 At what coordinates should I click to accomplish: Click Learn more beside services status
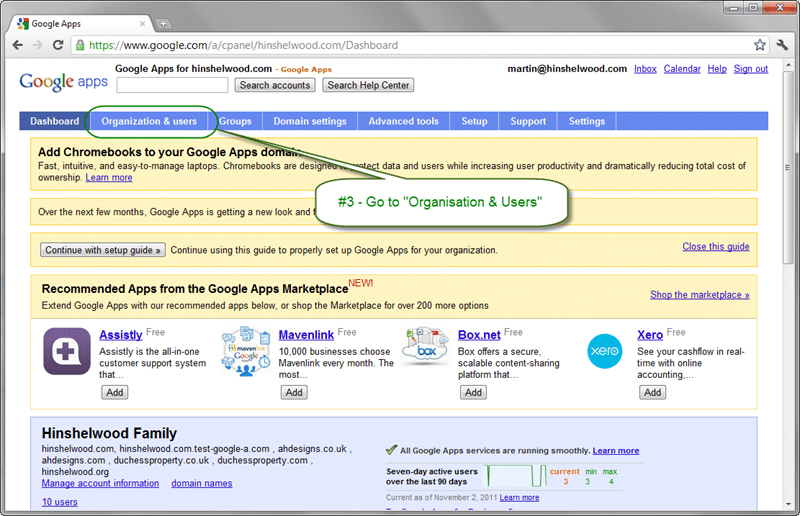coord(616,451)
